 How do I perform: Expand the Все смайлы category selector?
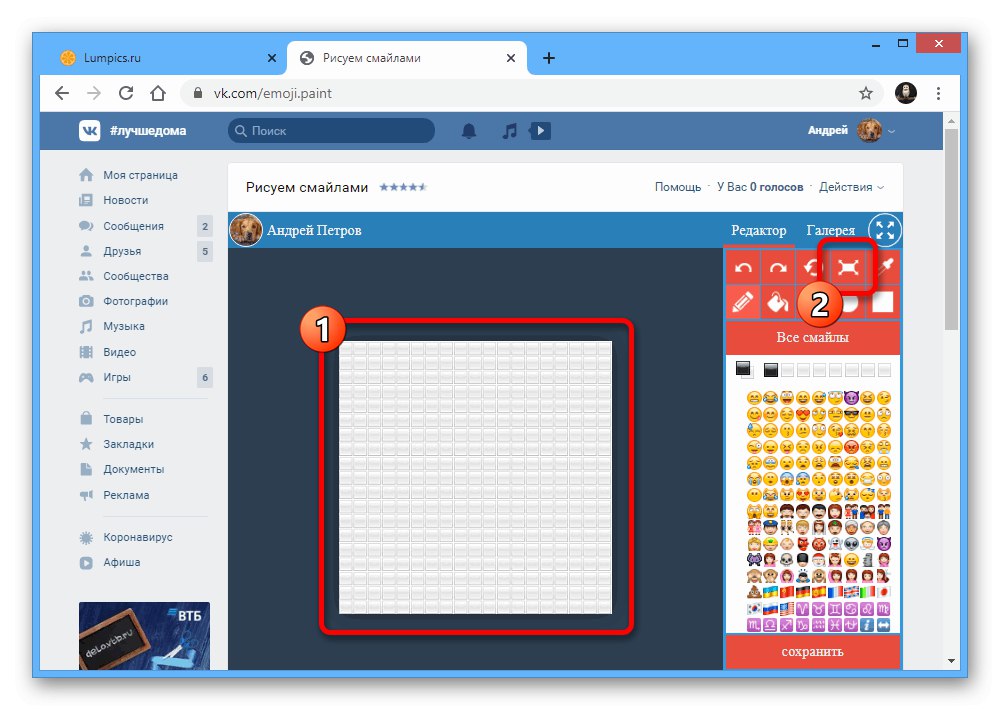pos(812,337)
